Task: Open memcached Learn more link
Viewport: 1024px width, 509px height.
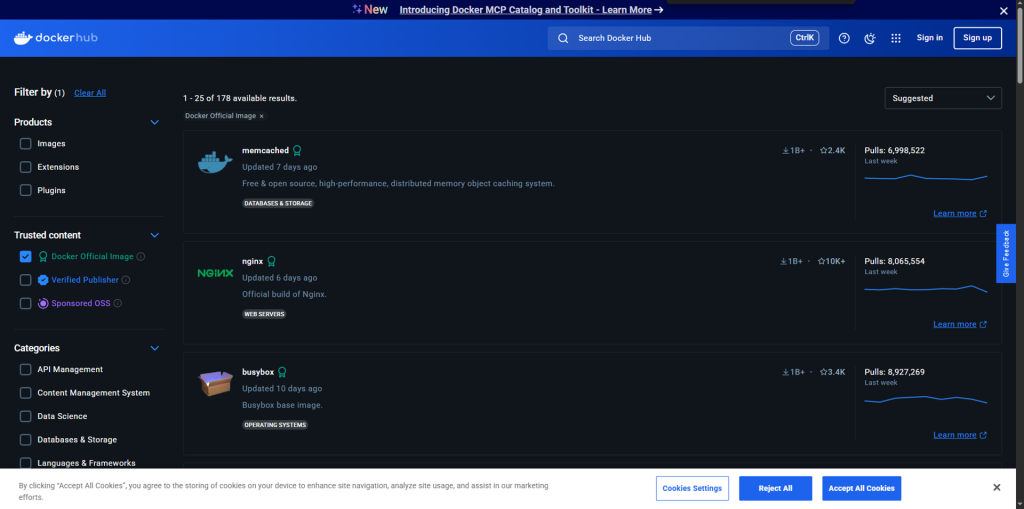Action: (959, 214)
